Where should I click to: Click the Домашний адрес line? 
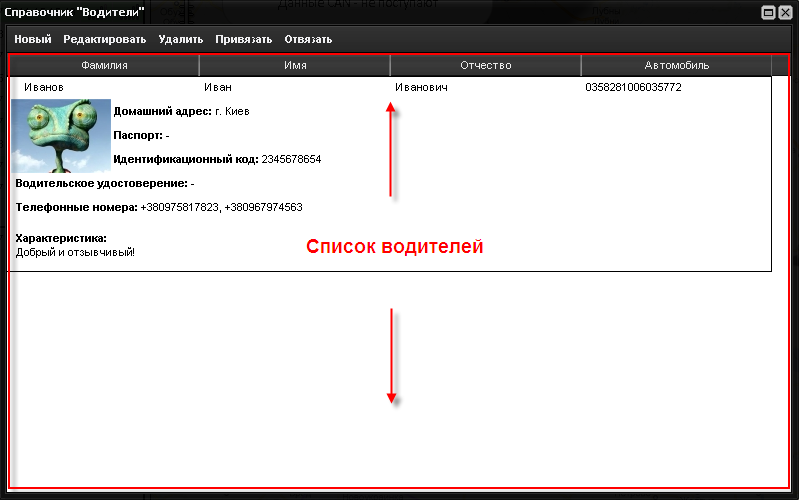click(x=181, y=112)
